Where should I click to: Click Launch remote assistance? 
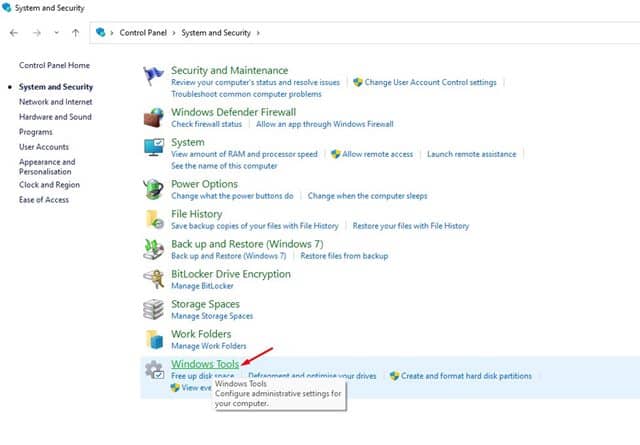[x=471, y=154]
